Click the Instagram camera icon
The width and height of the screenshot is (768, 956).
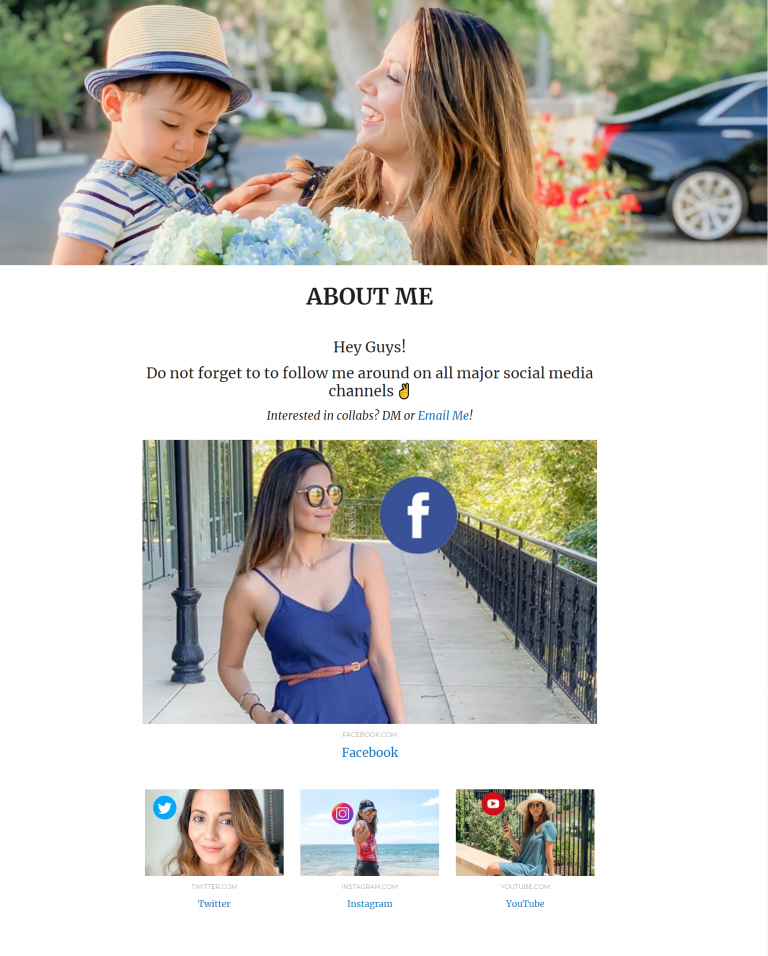point(343,813)
